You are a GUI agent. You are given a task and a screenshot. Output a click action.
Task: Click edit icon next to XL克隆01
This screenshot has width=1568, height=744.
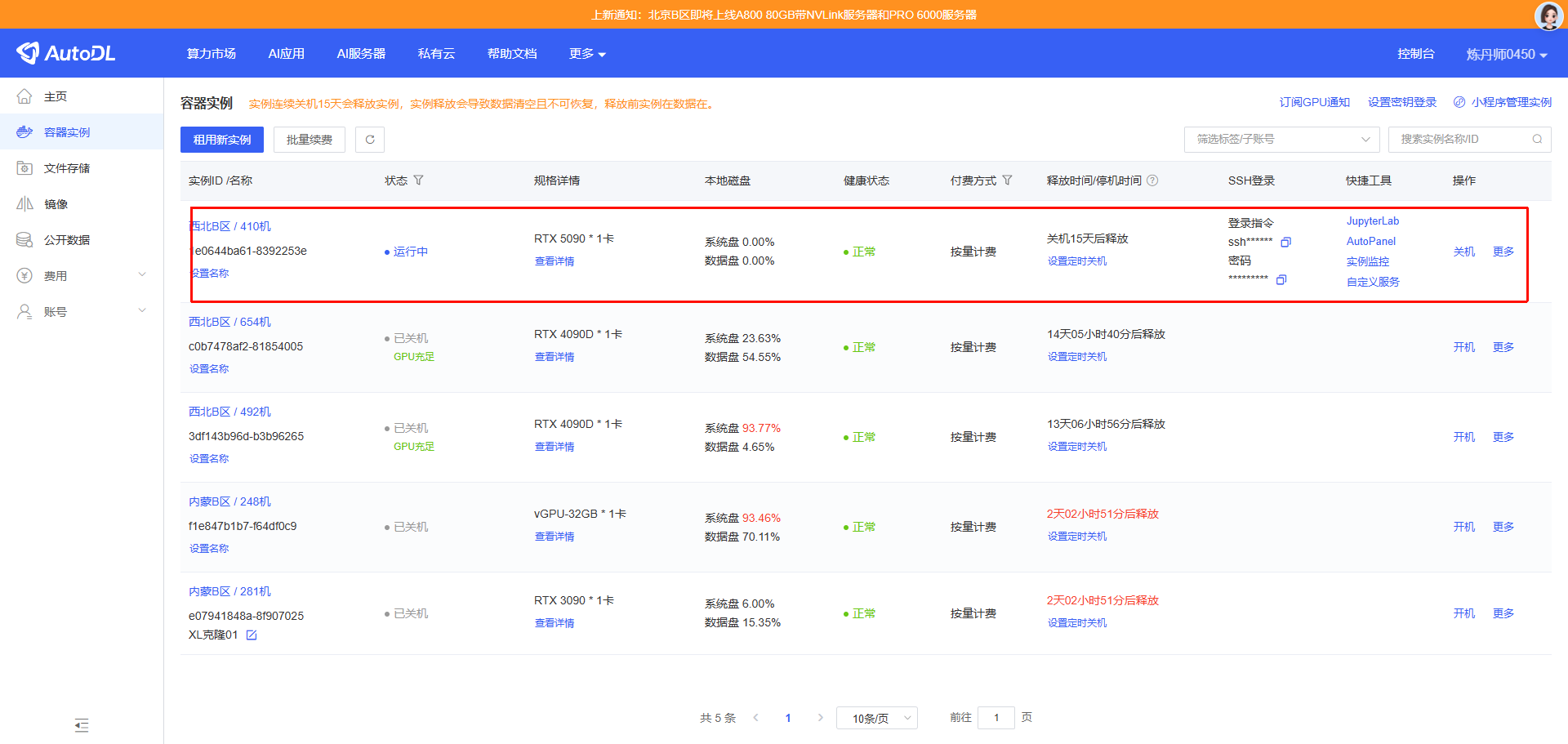(x=252, y=635)
